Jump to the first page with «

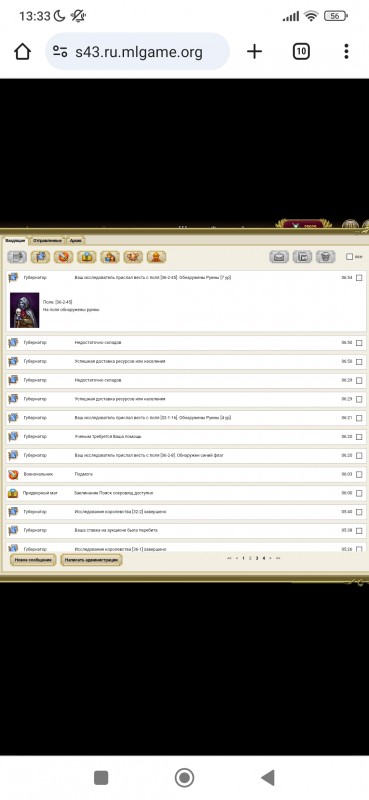(x=229, y=559)
